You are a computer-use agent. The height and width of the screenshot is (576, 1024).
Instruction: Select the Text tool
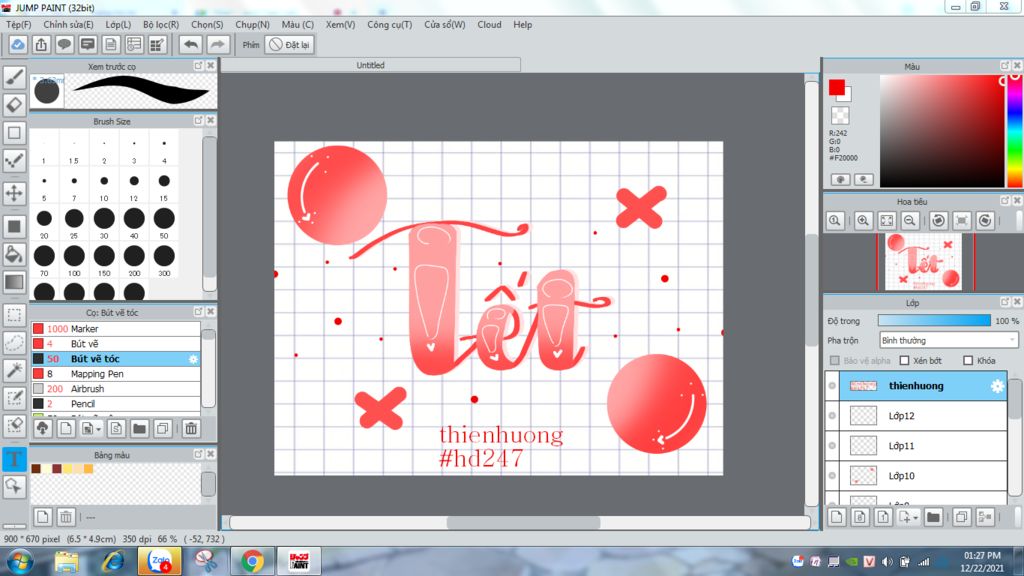pos(14,458)
